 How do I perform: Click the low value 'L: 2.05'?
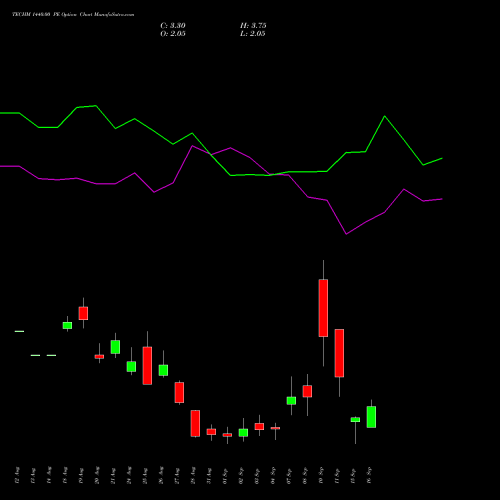253,34
